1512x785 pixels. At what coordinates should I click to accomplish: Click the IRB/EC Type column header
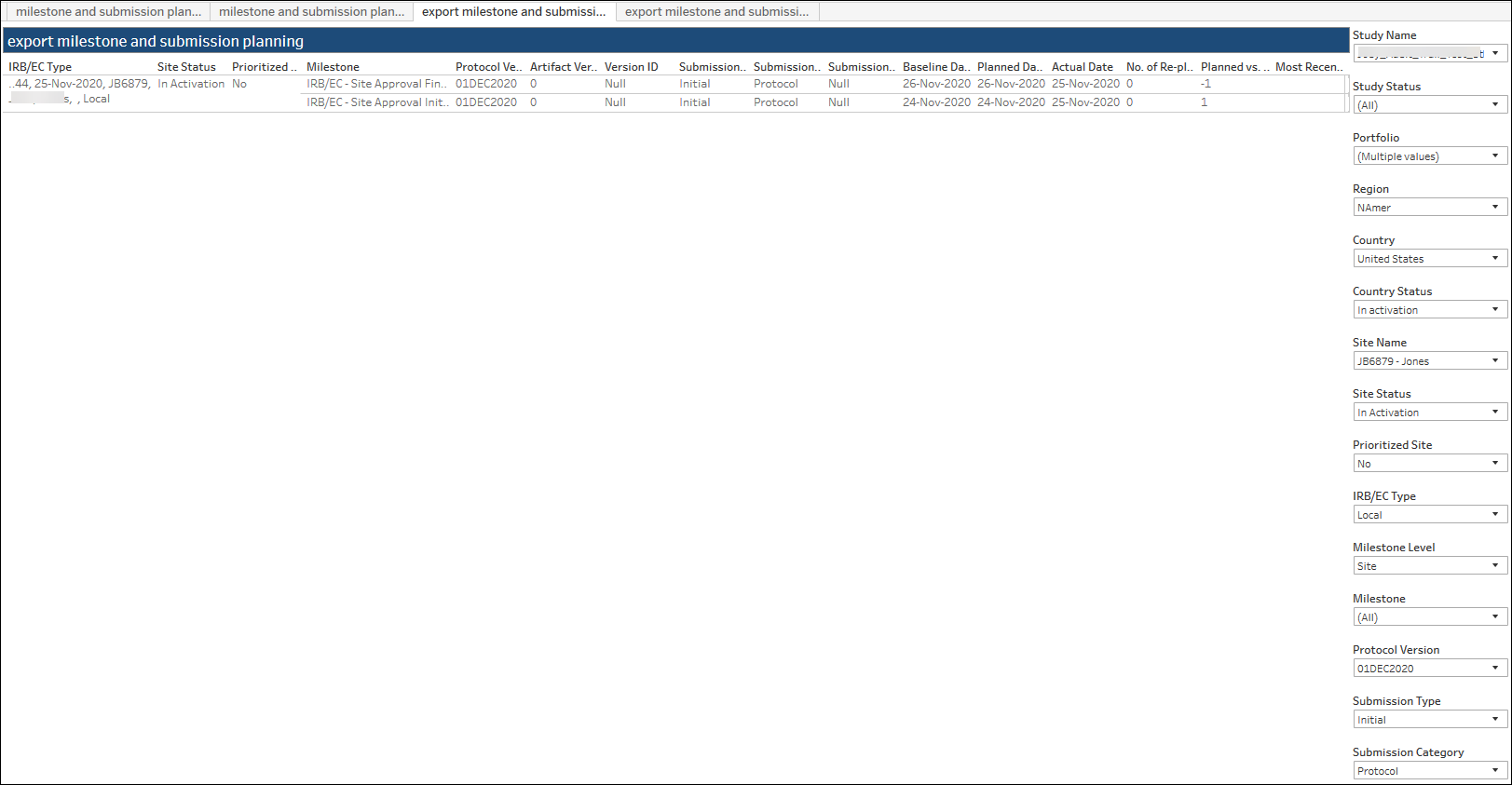[x=40, y=67]
